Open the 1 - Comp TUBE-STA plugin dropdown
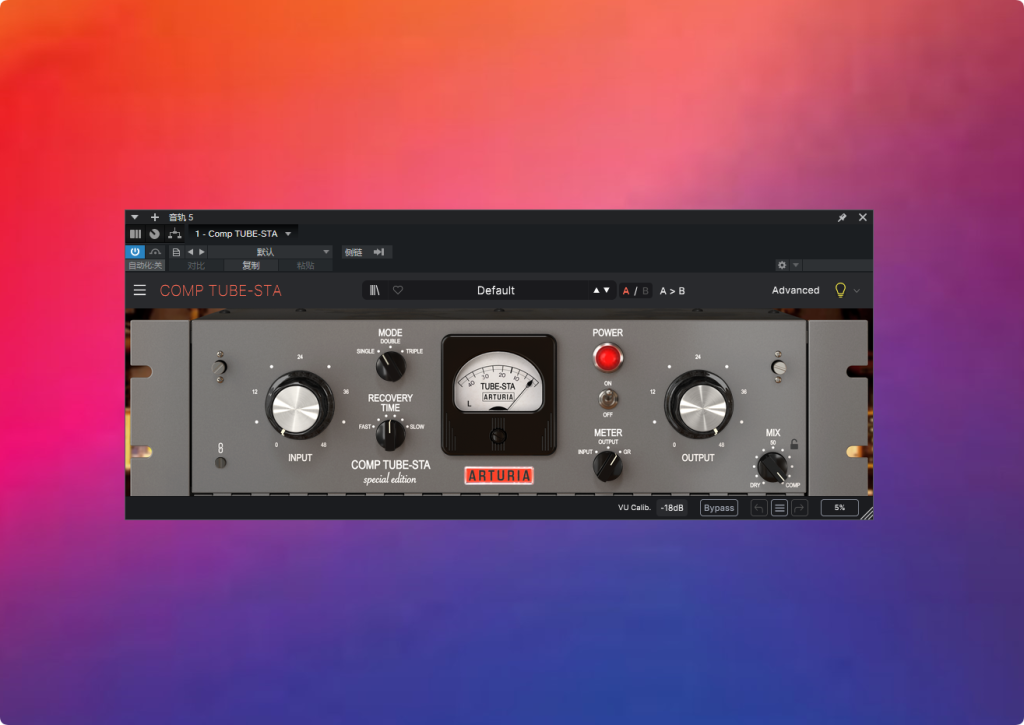This screenshot has height=725, width=1024. click(x=243, y=233)
